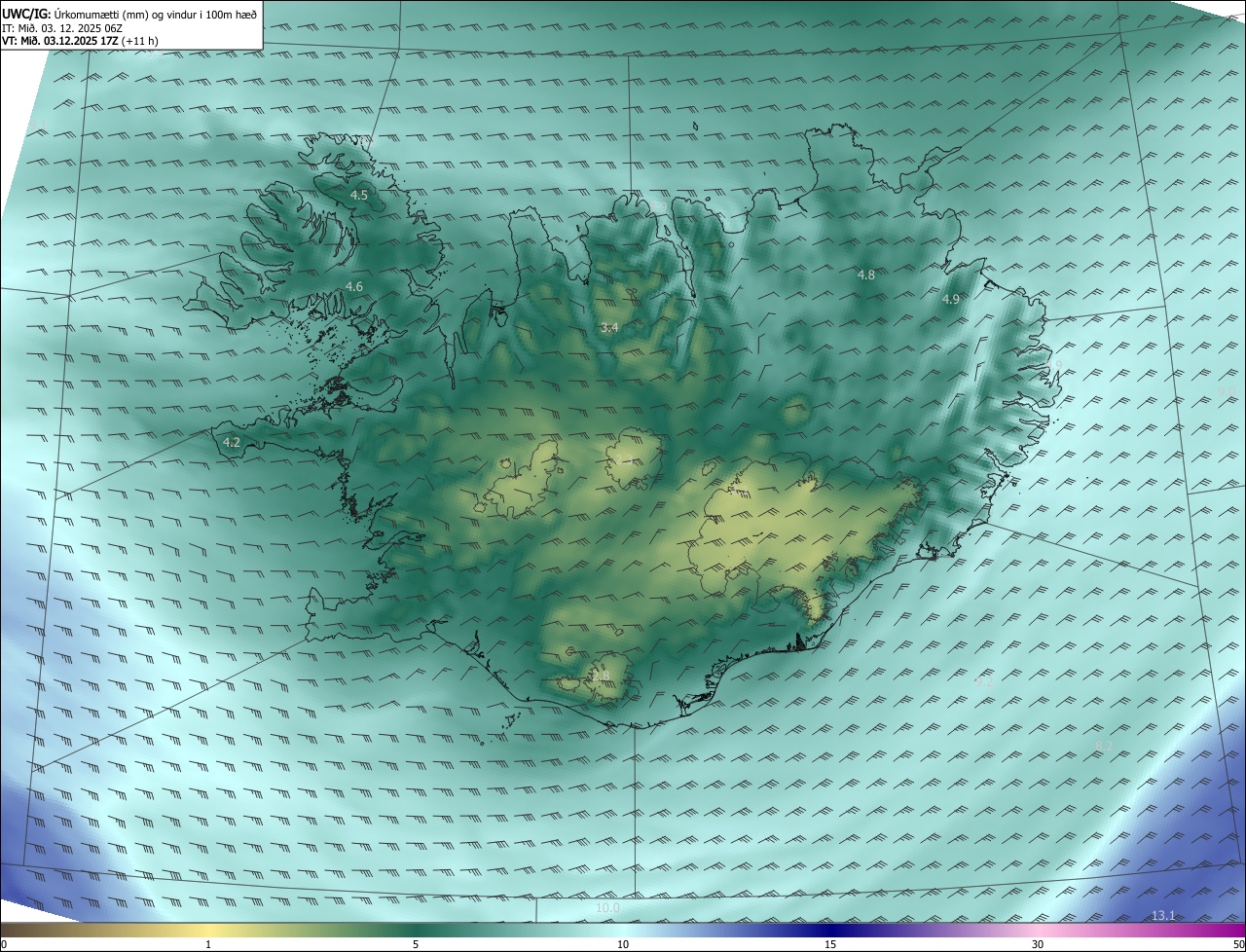Click the 5 tick on the color scale
The width and height of the screenshot is (1246, 952).
tap(416, 944)
